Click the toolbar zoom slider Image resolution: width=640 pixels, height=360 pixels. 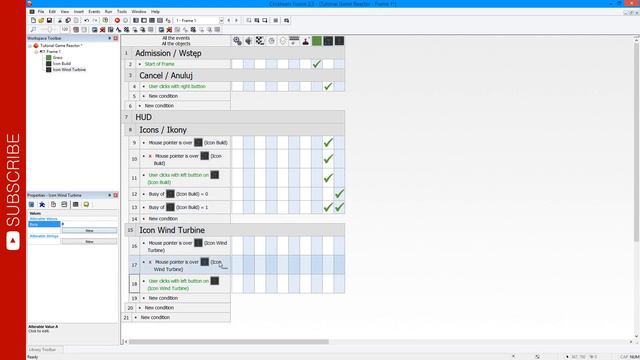pyautogui.click(x=49, y=29)
